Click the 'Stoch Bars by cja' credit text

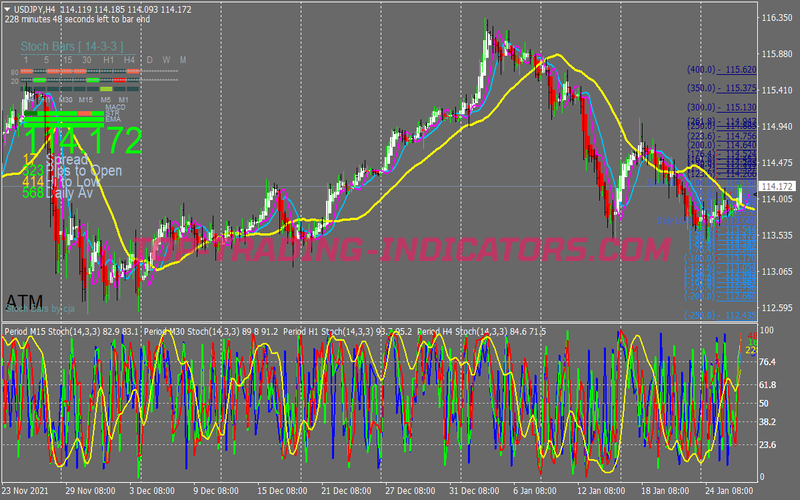click(40, 309)
